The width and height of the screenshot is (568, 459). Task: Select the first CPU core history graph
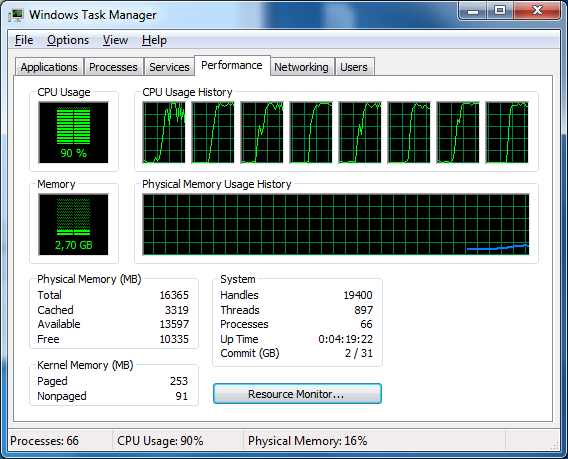click(164, 133)
